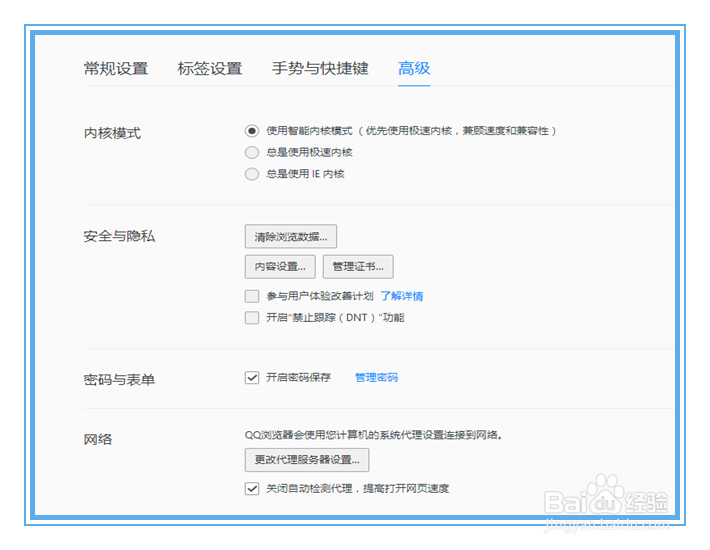Open 管理证书 button

click(x=358, y=267)
